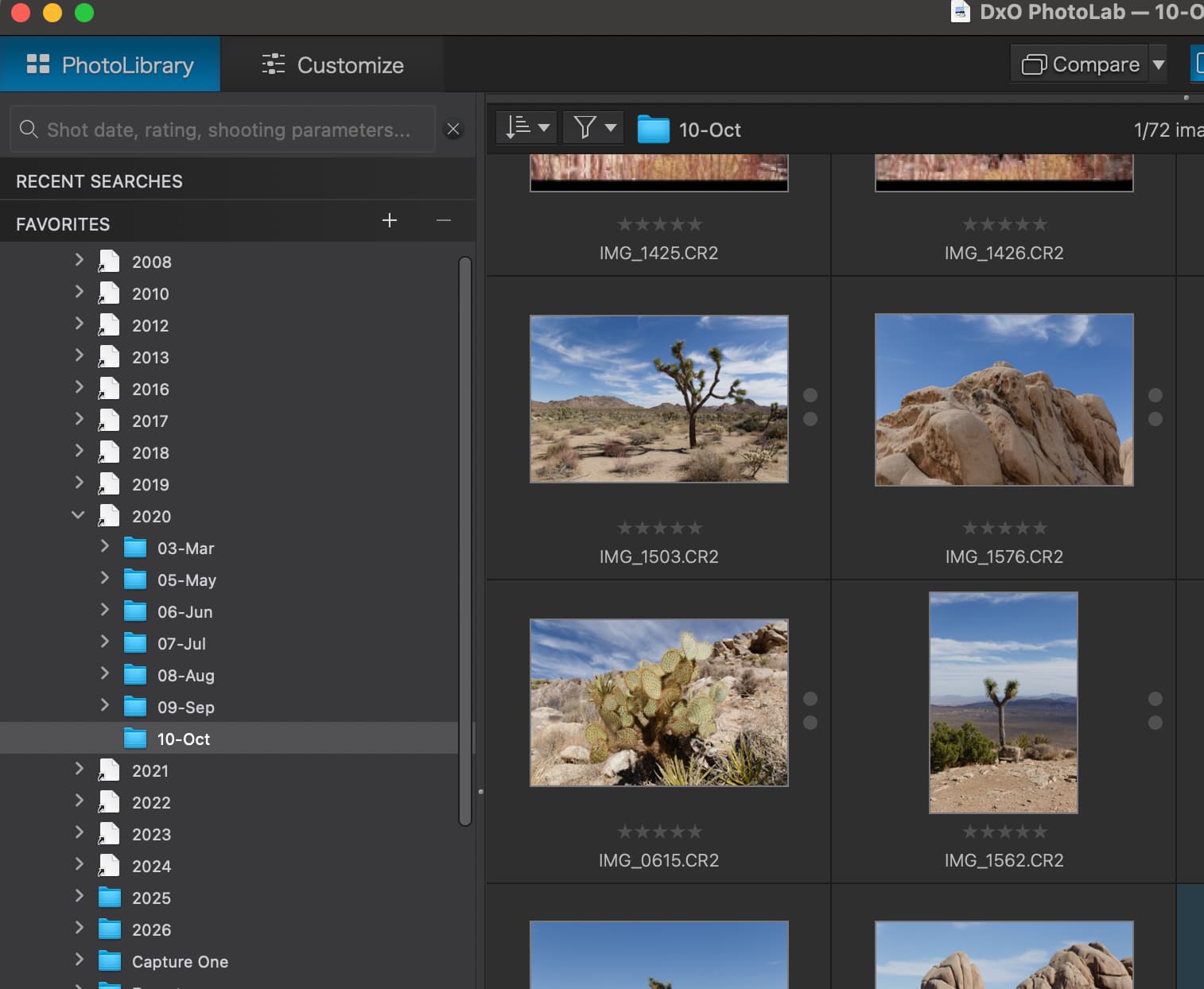Screen dimensions: 1204x989
Task: Select the 03-Mar folder
Action: coord(185,548)
